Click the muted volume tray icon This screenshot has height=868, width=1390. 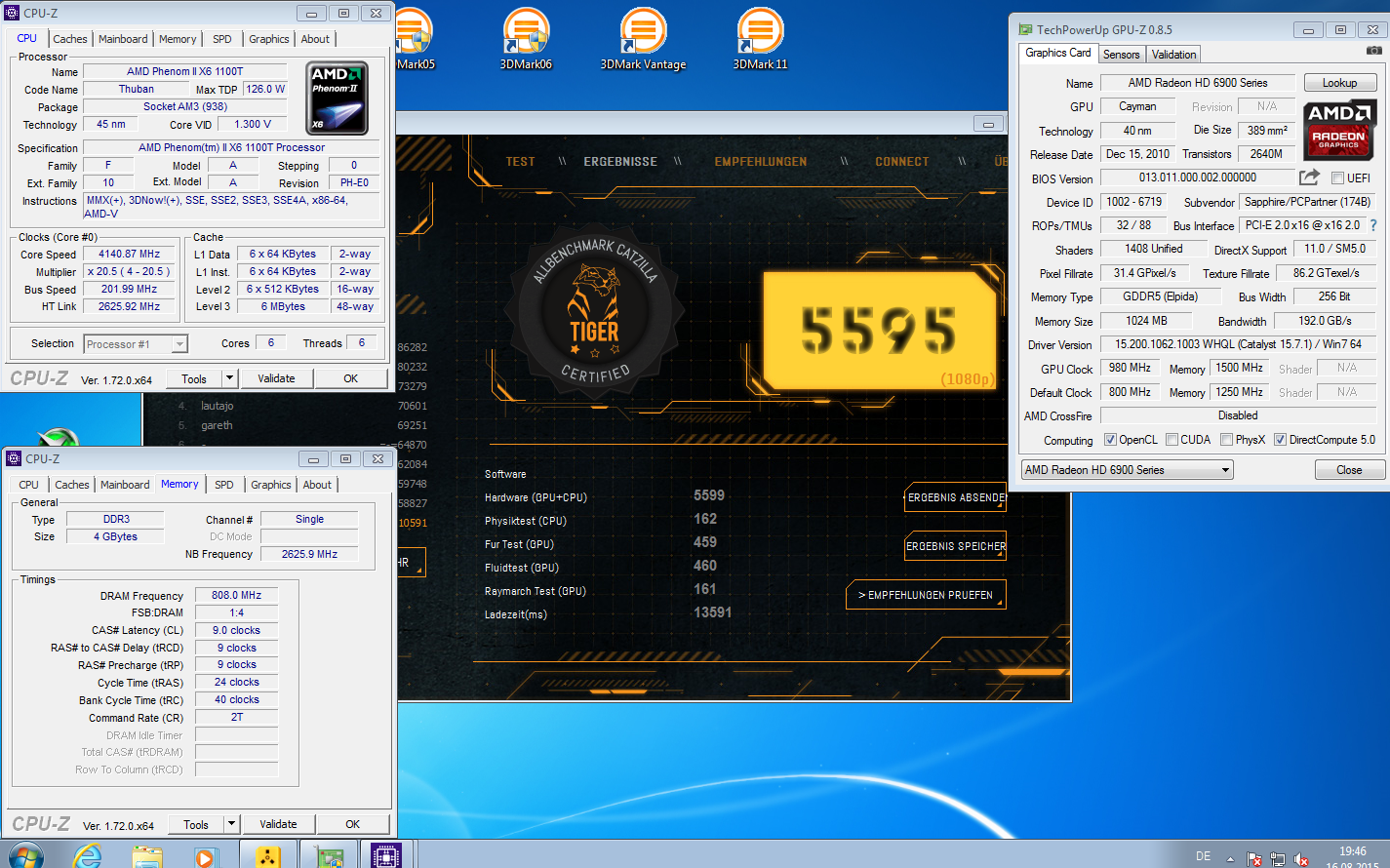1301,859
